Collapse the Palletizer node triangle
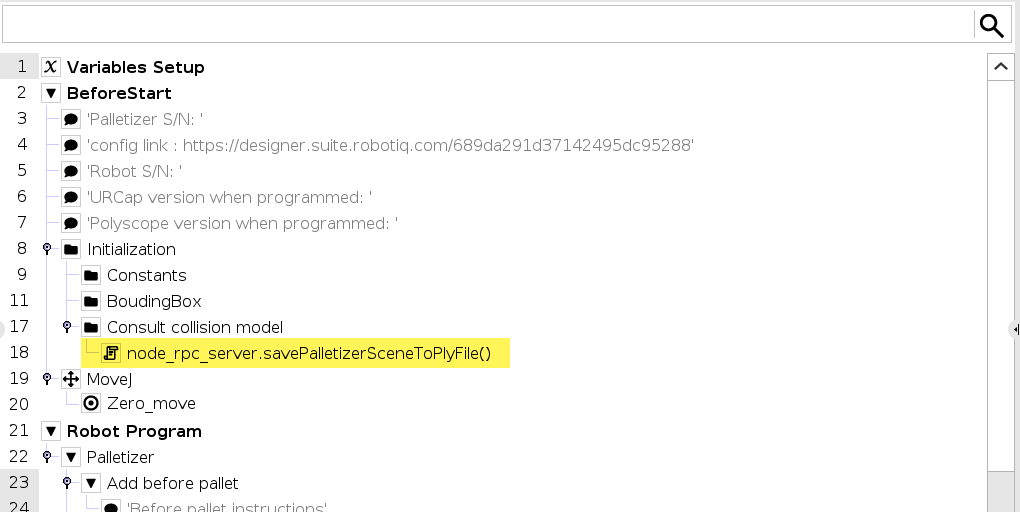Screen dimensions: 1020x512 point(71,457)
